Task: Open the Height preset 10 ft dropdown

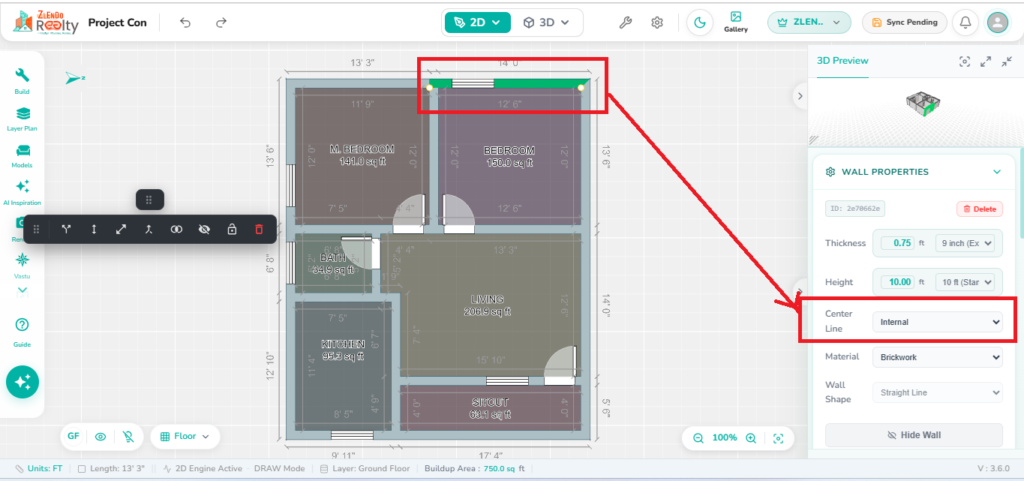Action: [x=965, y=282]
